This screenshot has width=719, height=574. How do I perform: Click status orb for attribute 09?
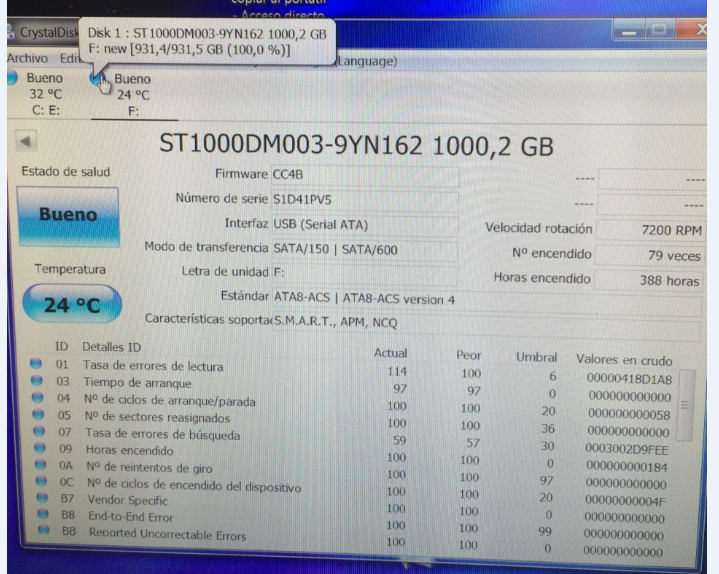pos(40,447)
